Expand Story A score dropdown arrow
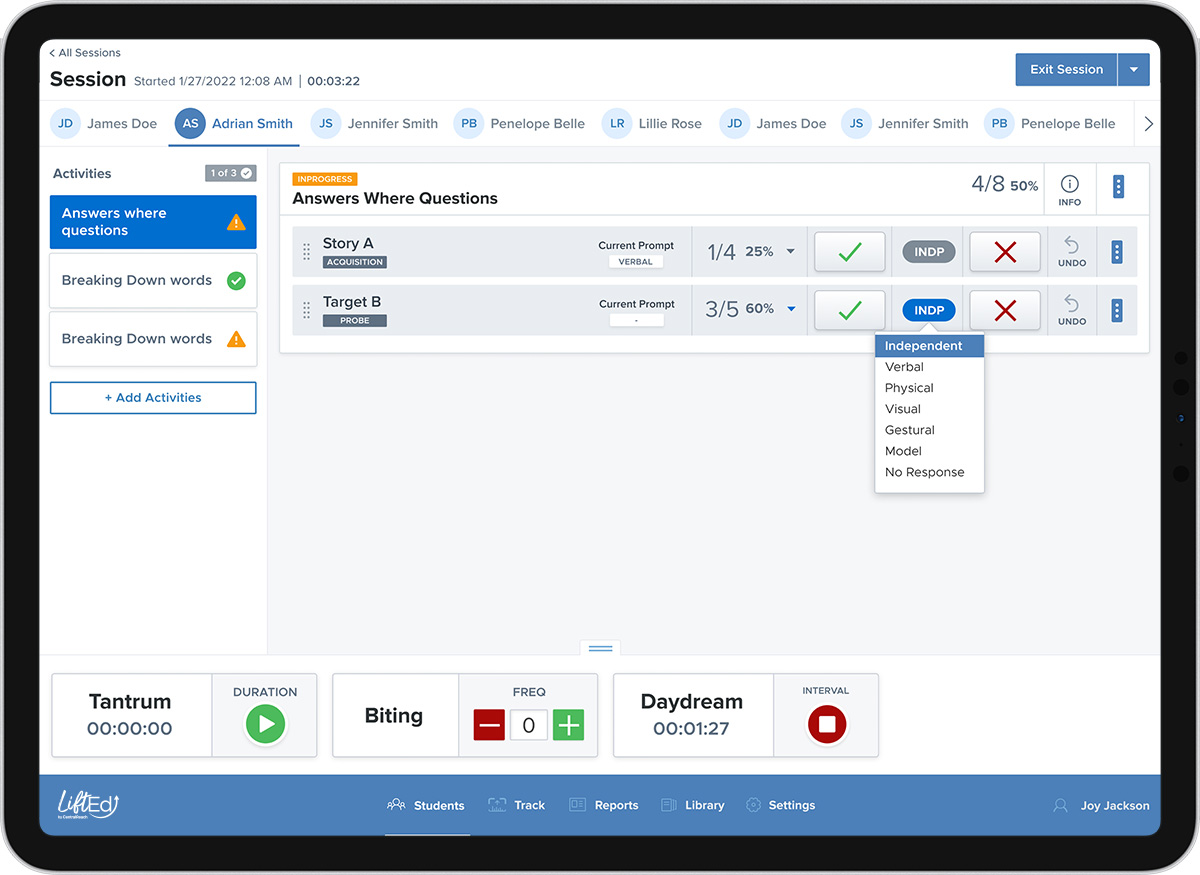Screen dimensions: 1200x875 coord(790,252)
